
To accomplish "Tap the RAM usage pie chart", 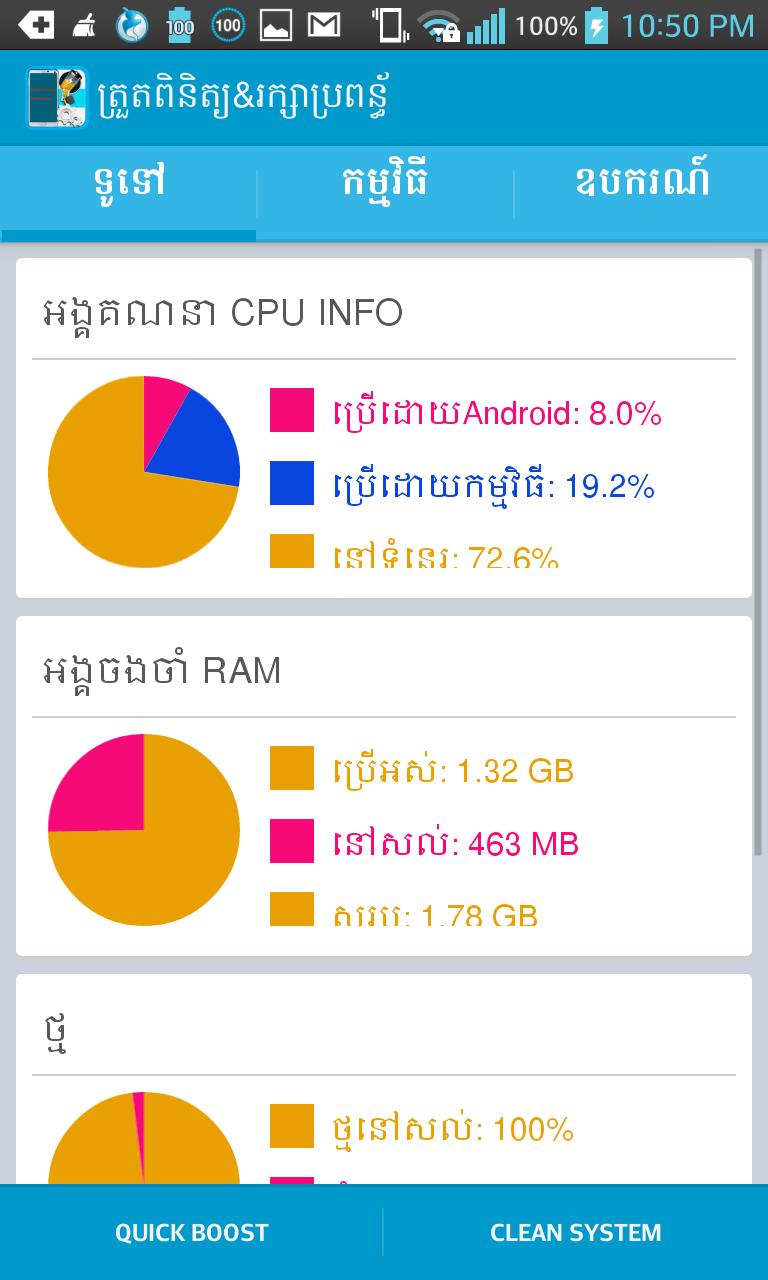I will pyautogui.click(x=144, y=830).
